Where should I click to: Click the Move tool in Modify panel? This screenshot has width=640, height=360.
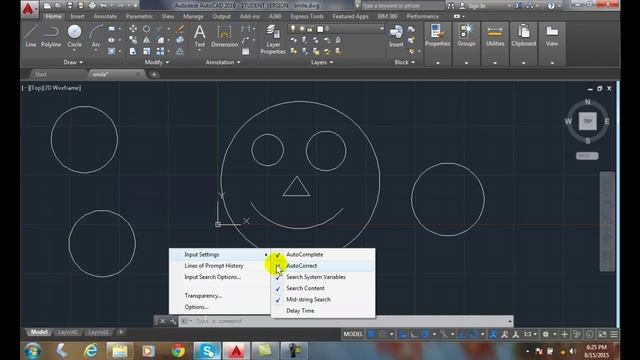click(x=133, y=29)
